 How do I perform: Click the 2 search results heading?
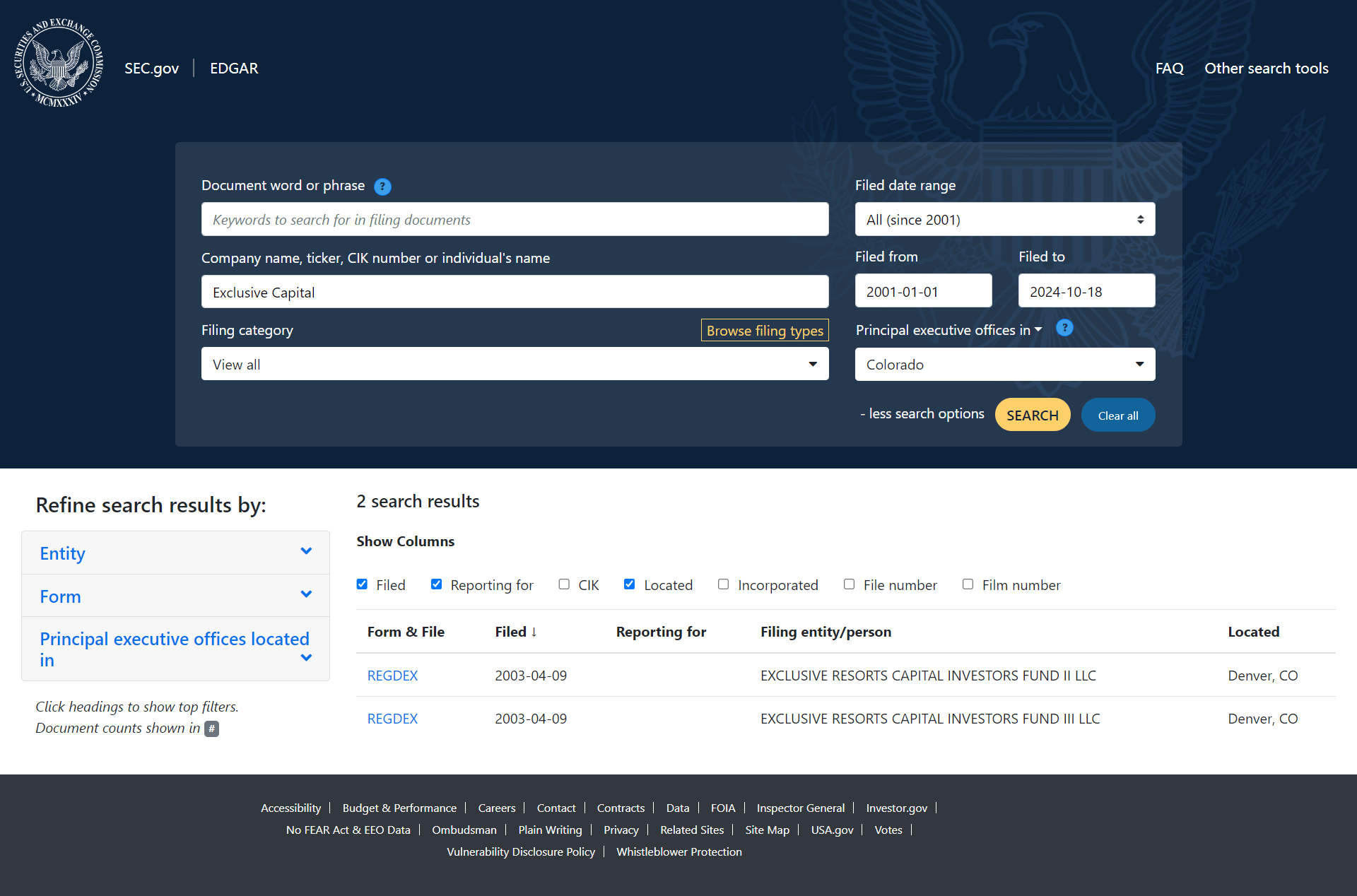tap(418, 501)
